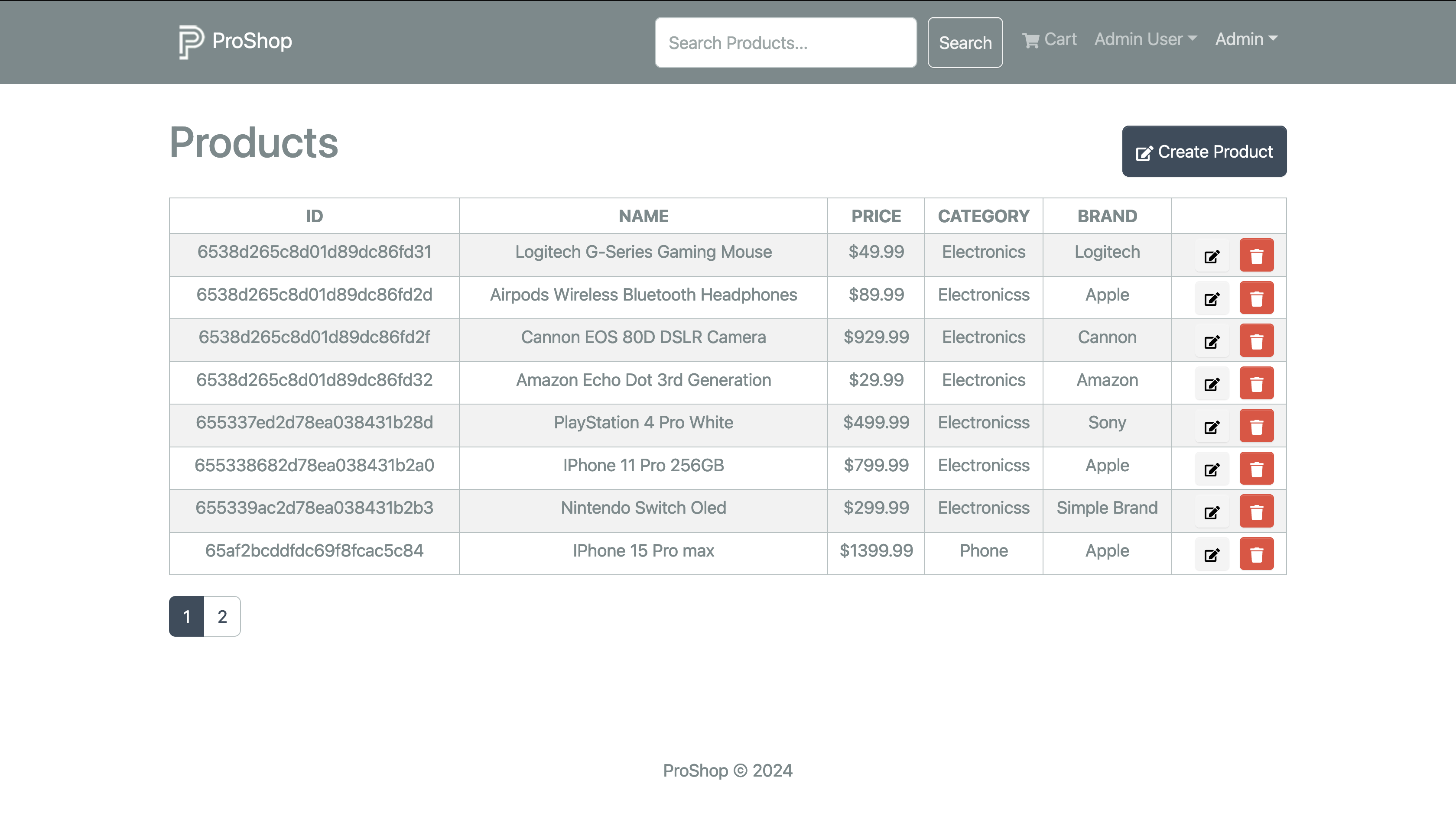Image resolution: width=1456 pixels, height=816 pixels.
Task: Expand the Admin User dropdown
Action: pos(1145,39)
